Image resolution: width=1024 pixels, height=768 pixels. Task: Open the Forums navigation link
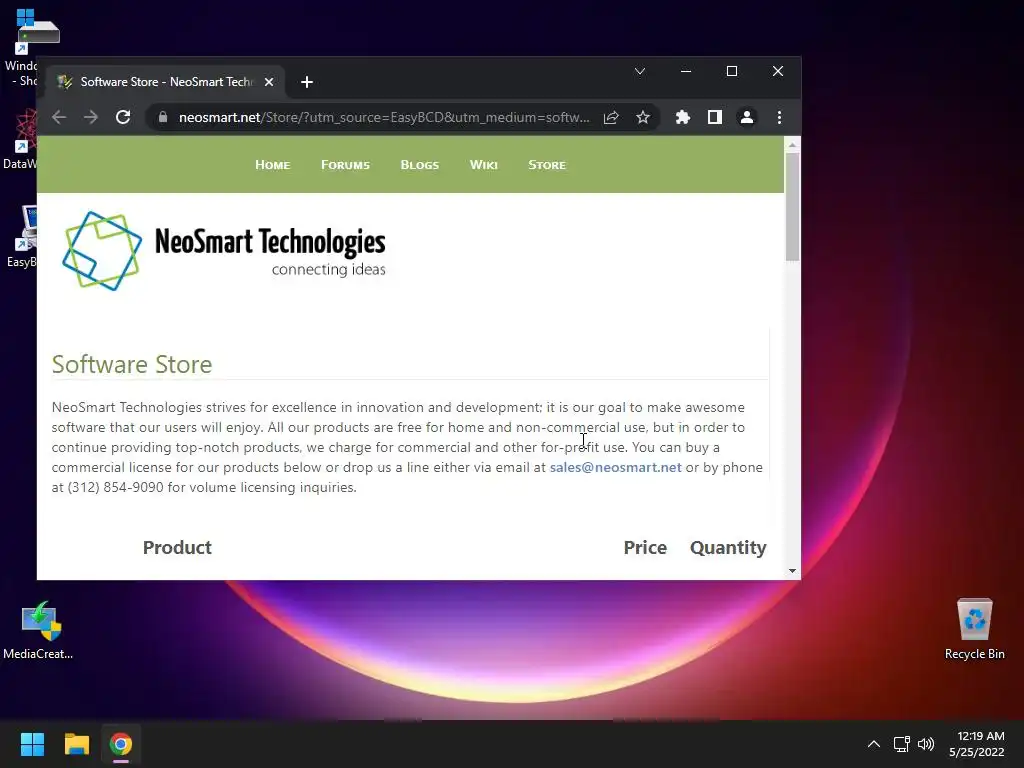345,165
